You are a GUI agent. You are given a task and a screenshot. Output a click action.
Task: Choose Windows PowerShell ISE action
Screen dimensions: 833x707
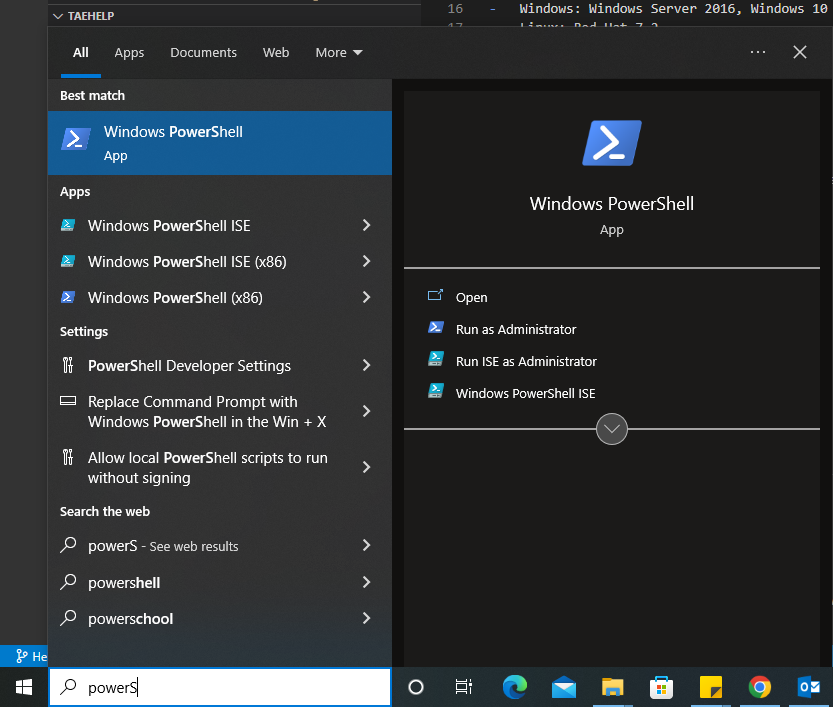525,393
